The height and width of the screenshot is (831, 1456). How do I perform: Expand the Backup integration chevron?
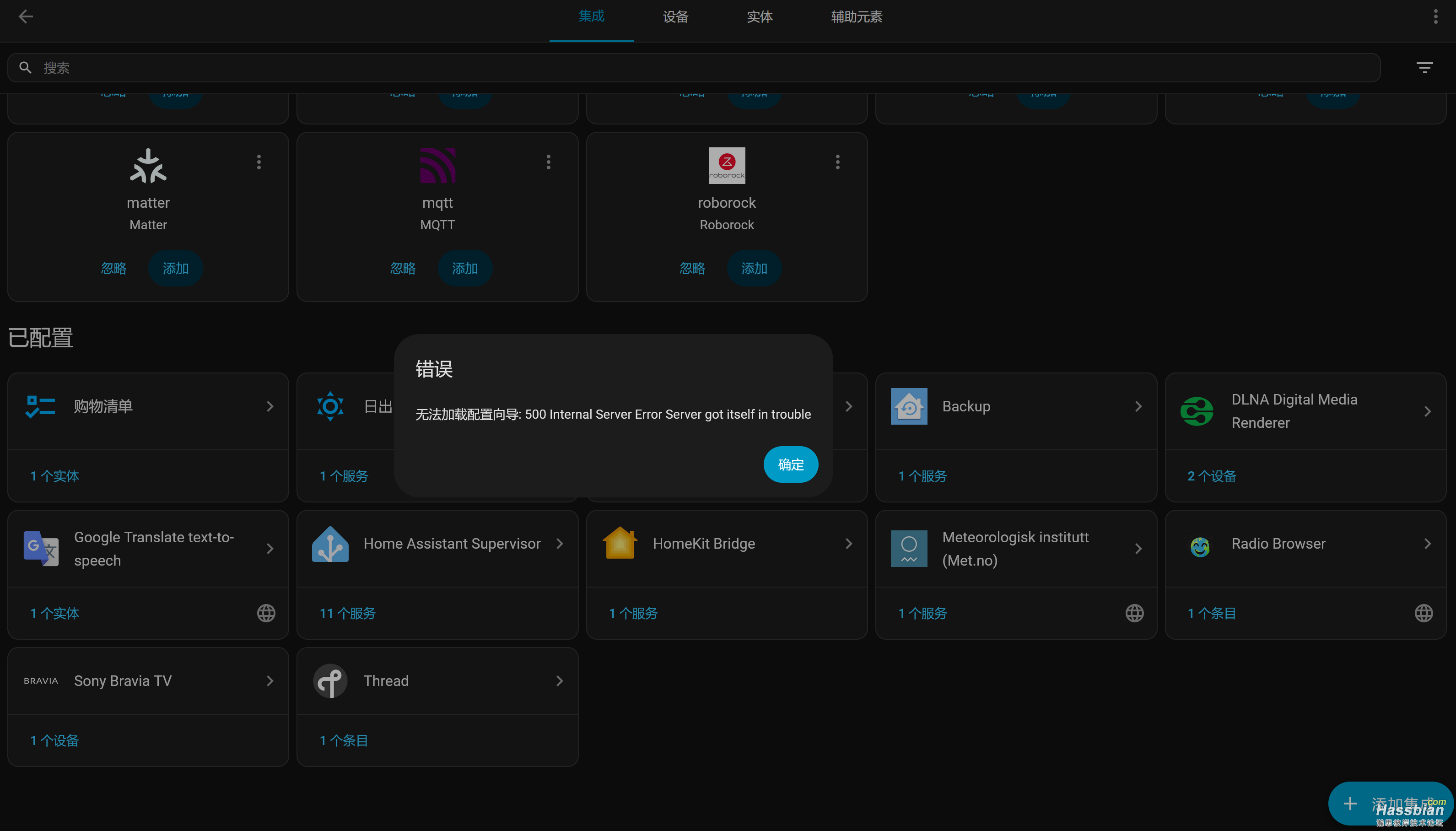tap(1138, 406)
